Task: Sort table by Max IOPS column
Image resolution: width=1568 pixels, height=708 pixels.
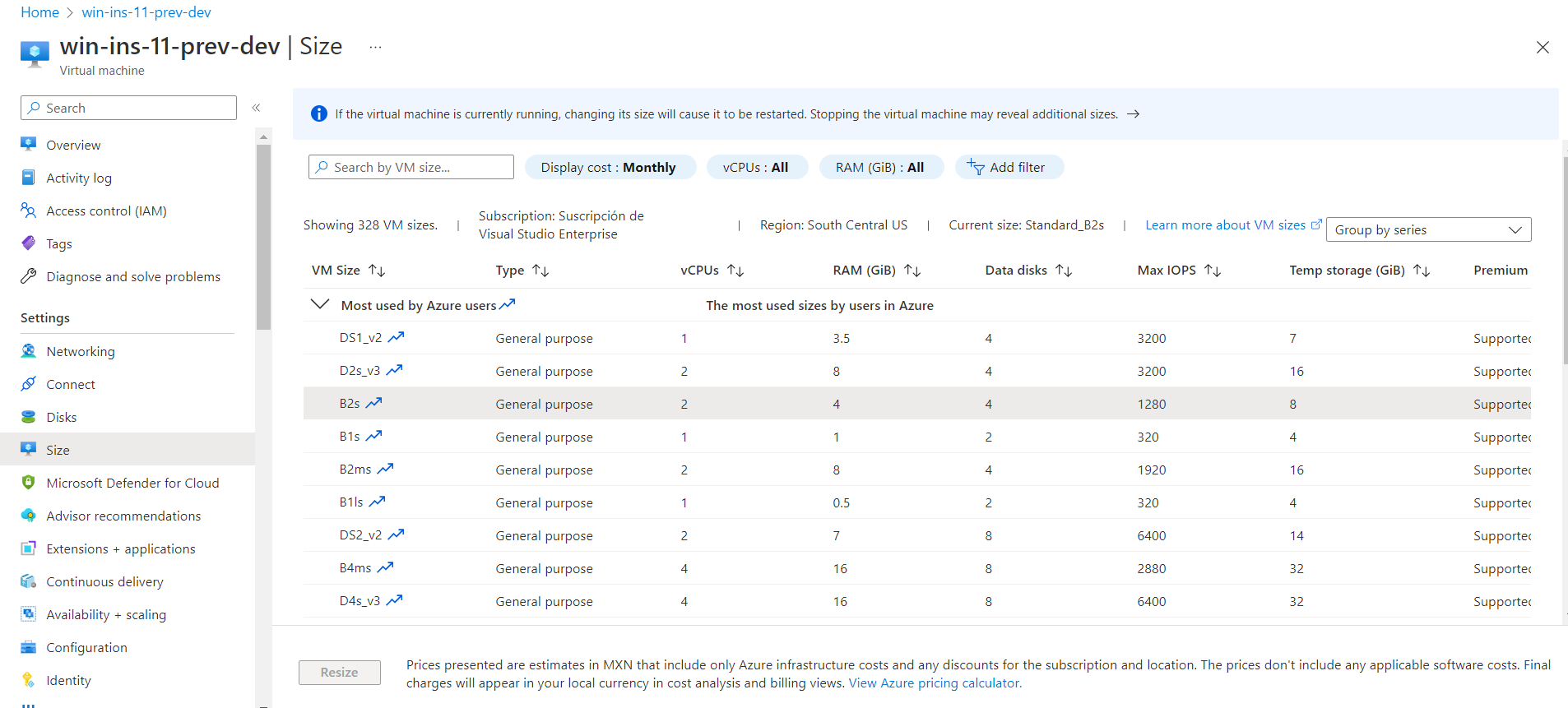Action: point(1213,271)
